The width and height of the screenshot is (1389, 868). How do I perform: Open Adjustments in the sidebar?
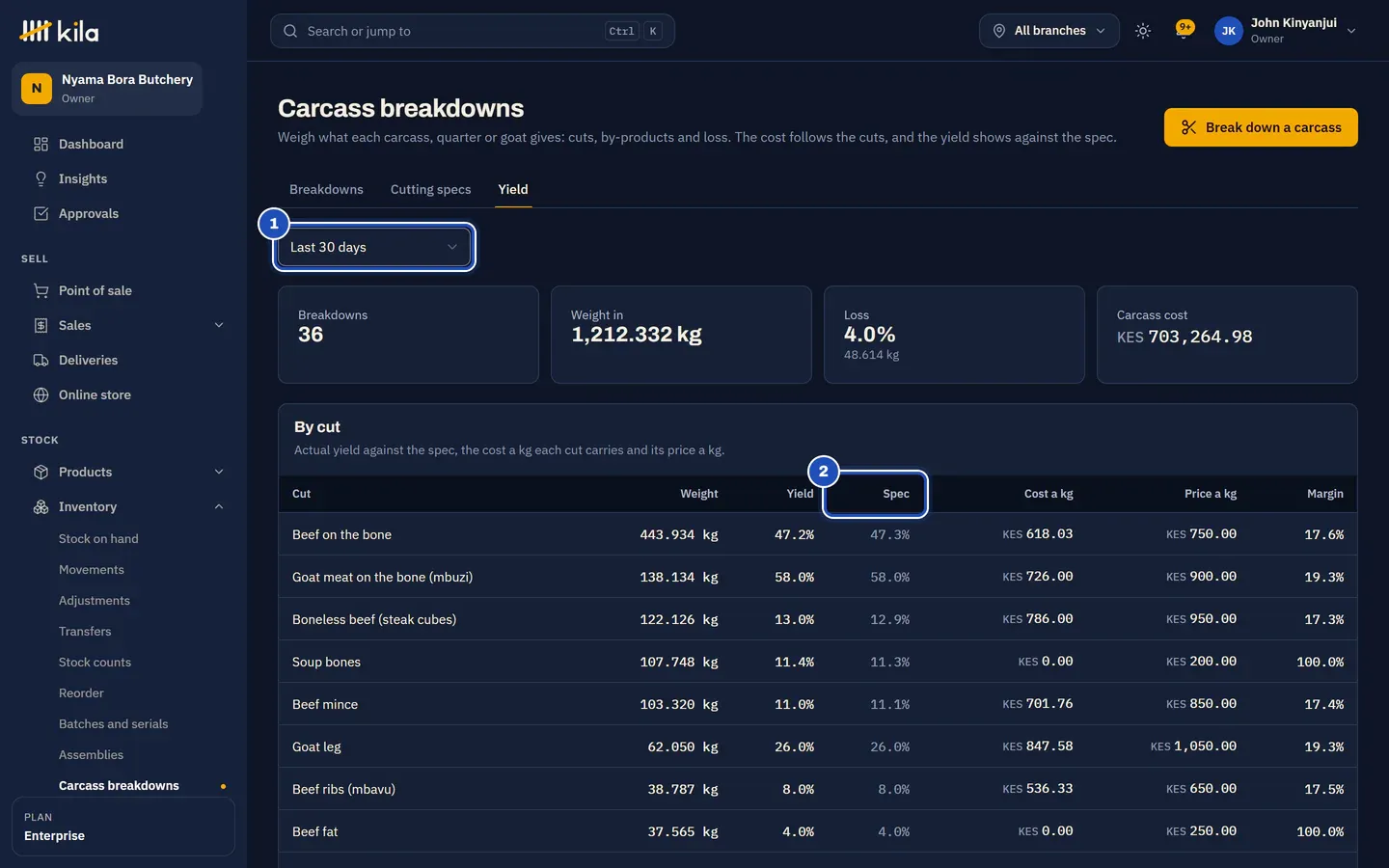coord(95,601)
